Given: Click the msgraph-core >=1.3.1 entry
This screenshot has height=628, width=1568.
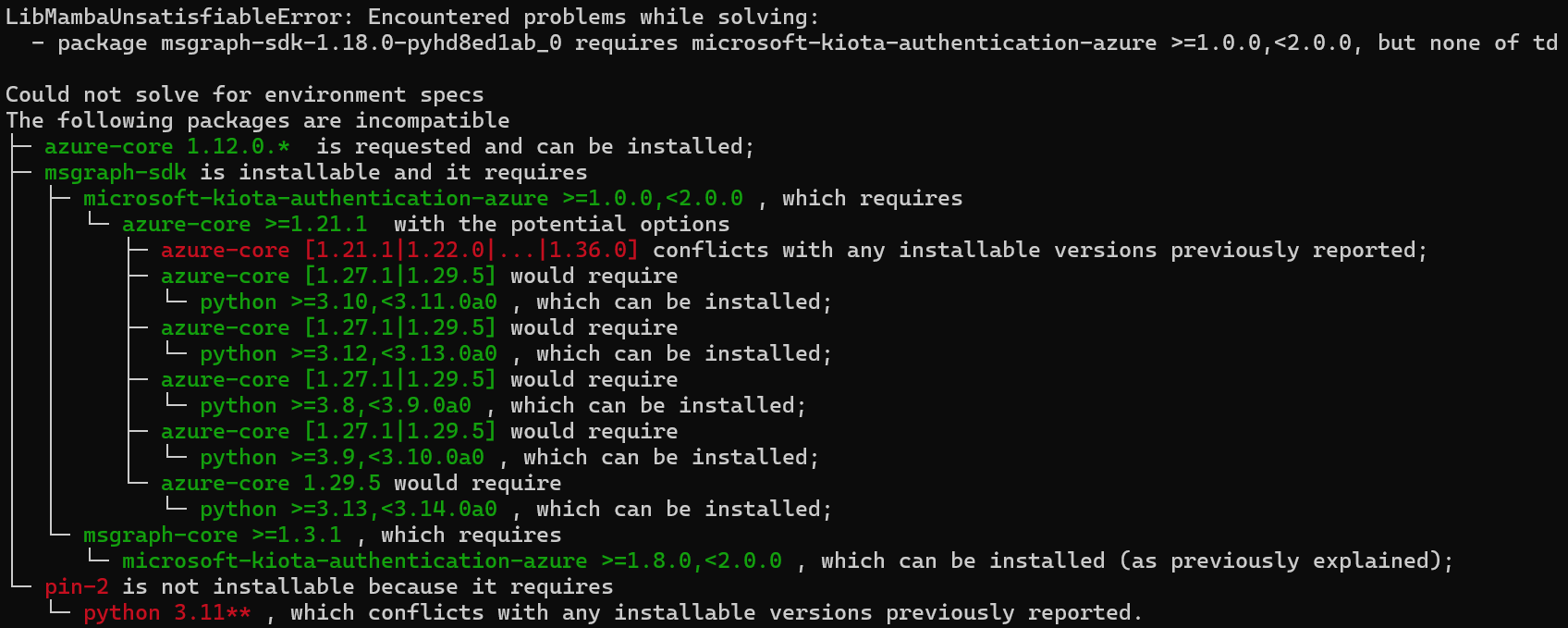Looking at the screenshot, I should point(213,536).
